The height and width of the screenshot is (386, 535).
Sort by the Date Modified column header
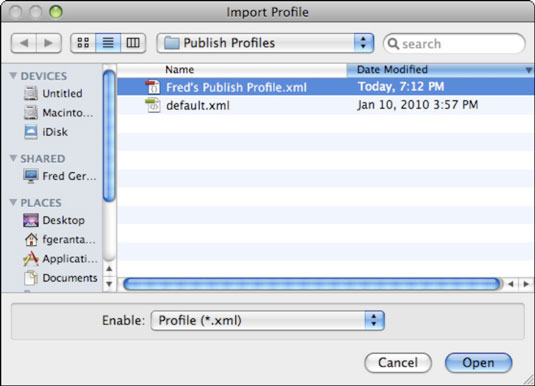pos(440,70)
